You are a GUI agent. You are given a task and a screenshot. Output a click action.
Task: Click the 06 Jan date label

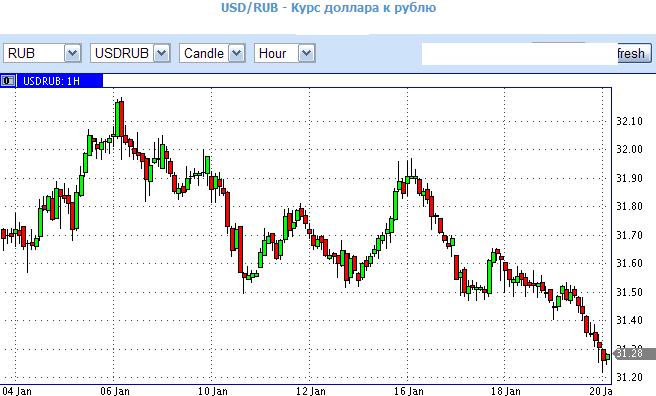[115, 391]
